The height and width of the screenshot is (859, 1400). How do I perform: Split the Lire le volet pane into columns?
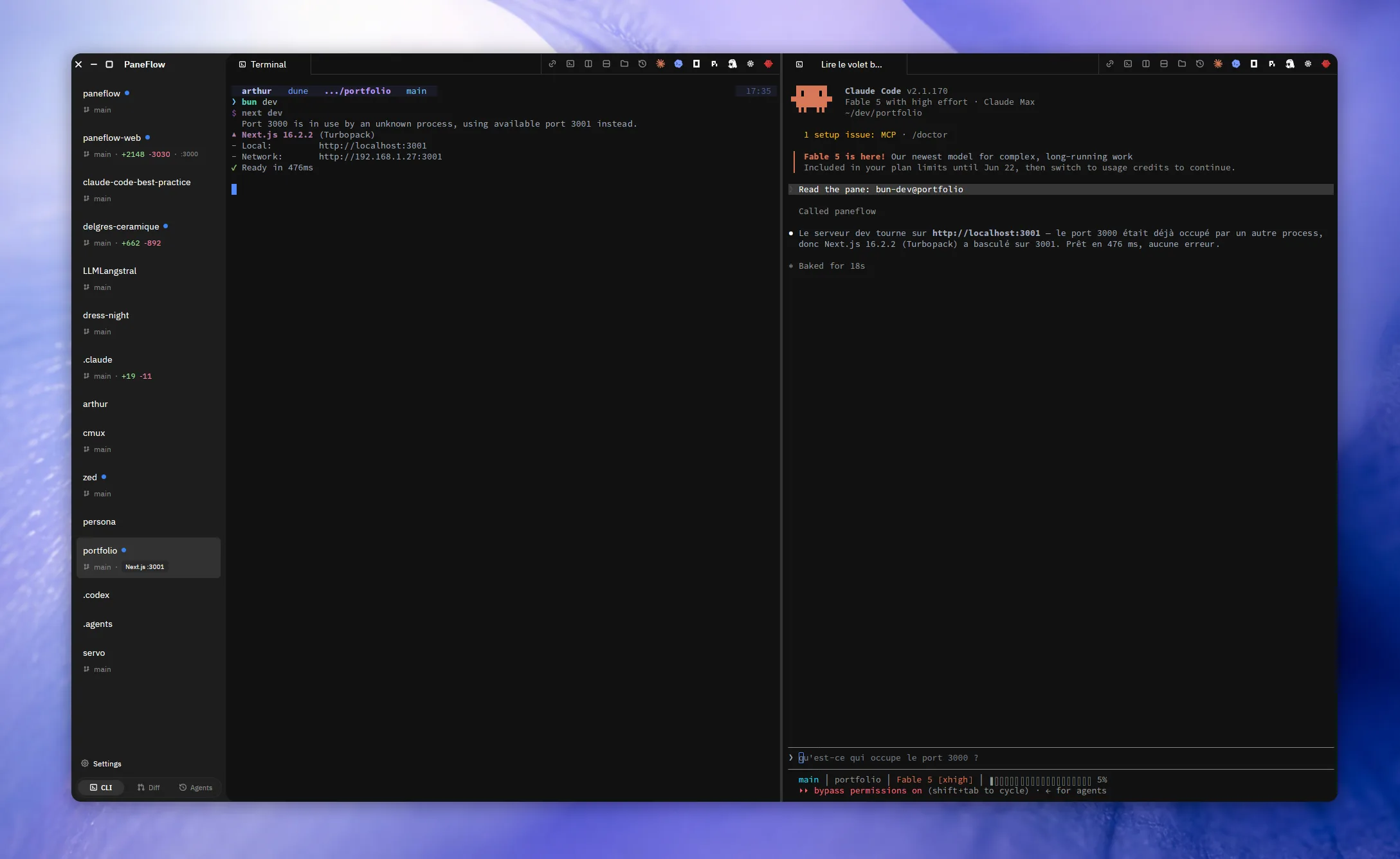coord(1145,64)
